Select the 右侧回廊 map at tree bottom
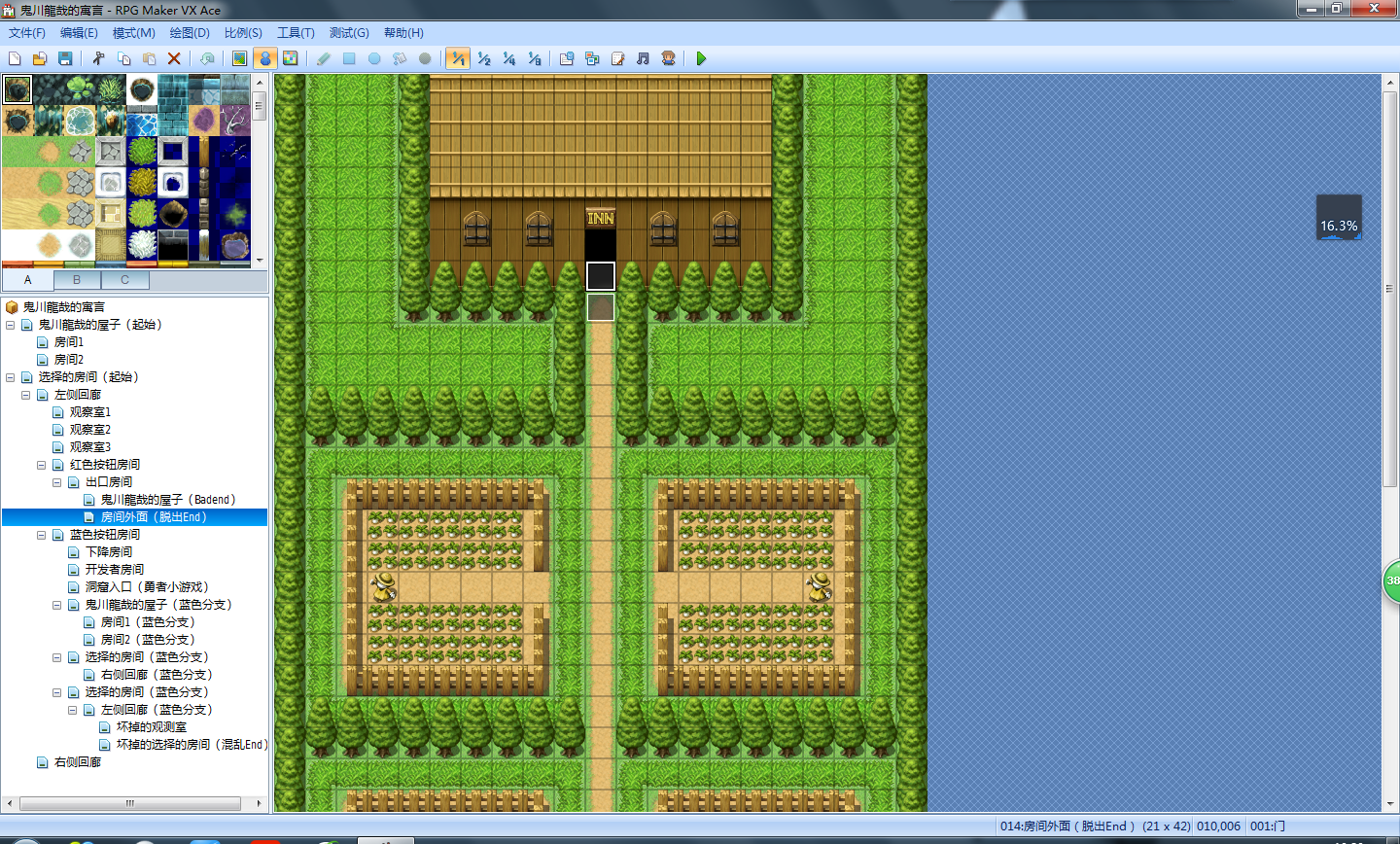 77,762
